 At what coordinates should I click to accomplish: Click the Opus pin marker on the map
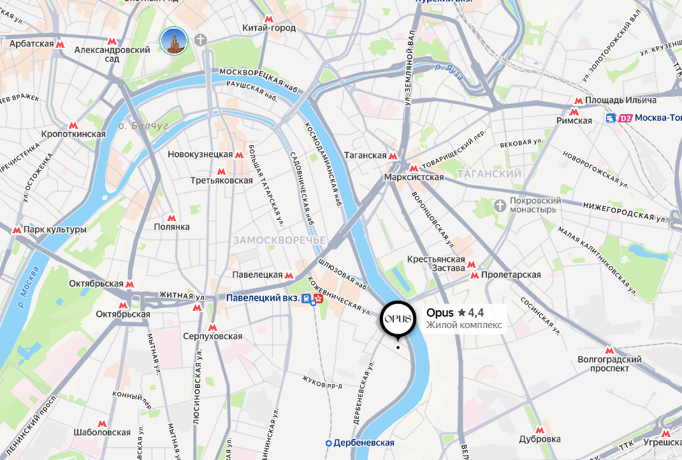tap(398, 321)
